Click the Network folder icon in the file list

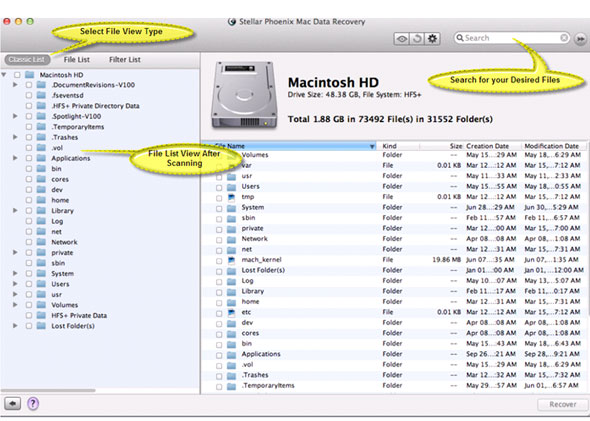[x=231, y=239]
